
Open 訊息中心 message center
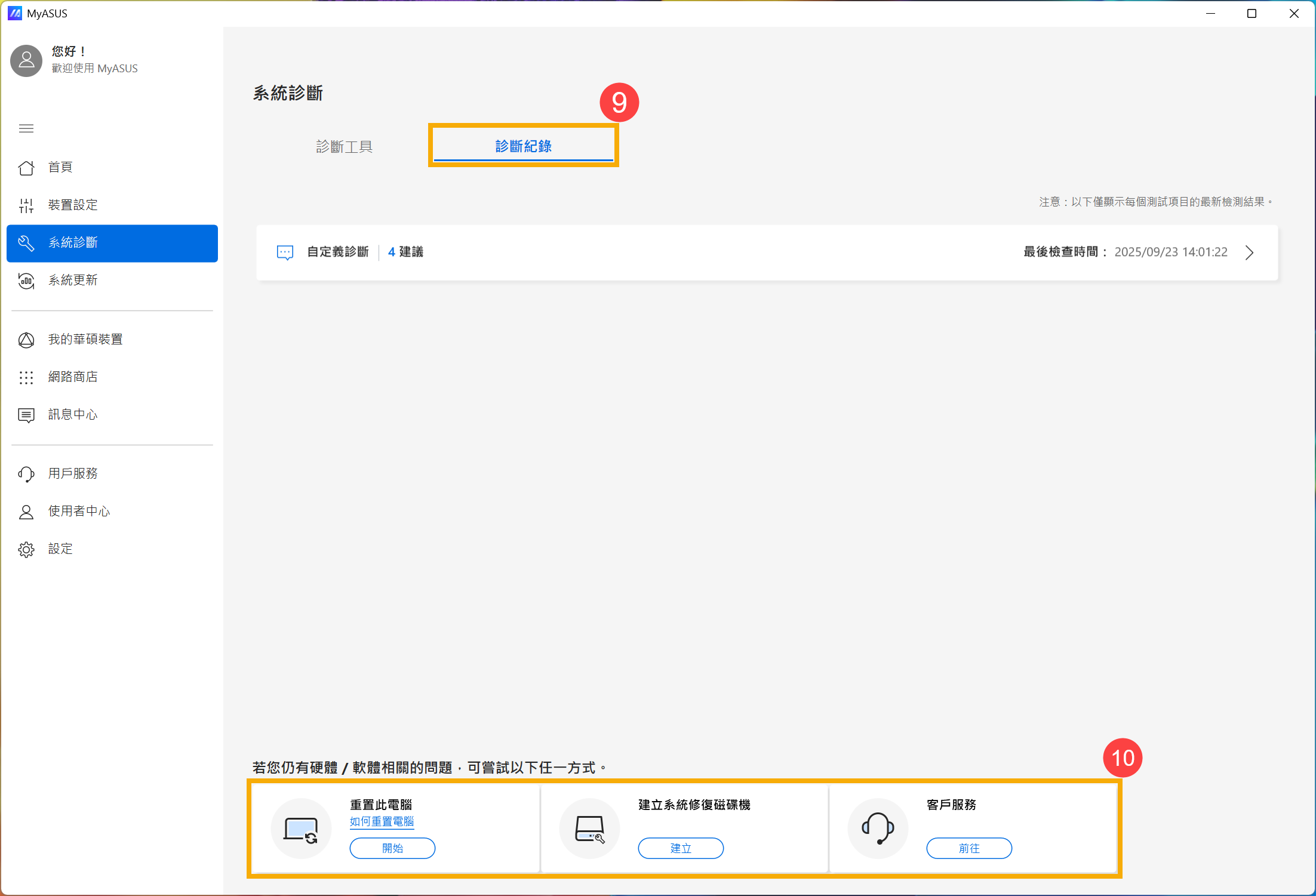pyautogui.click(x=72, y=414)
